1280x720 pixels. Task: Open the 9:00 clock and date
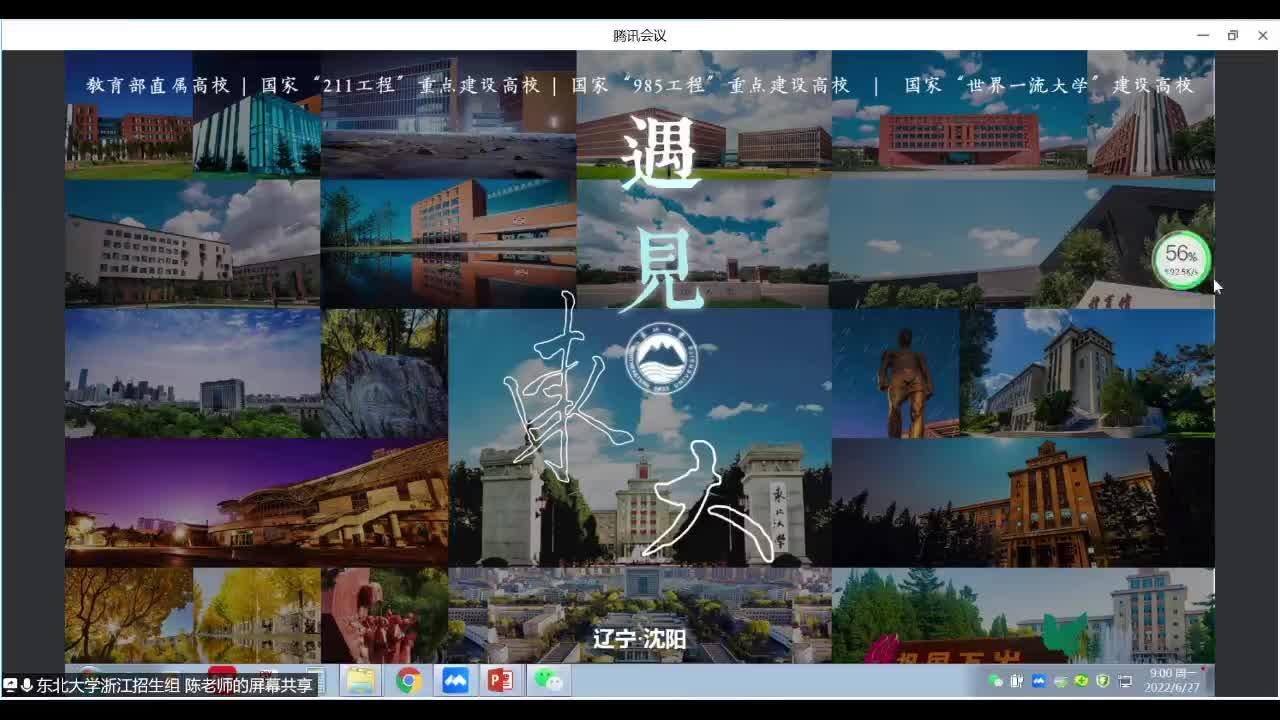1172,681
